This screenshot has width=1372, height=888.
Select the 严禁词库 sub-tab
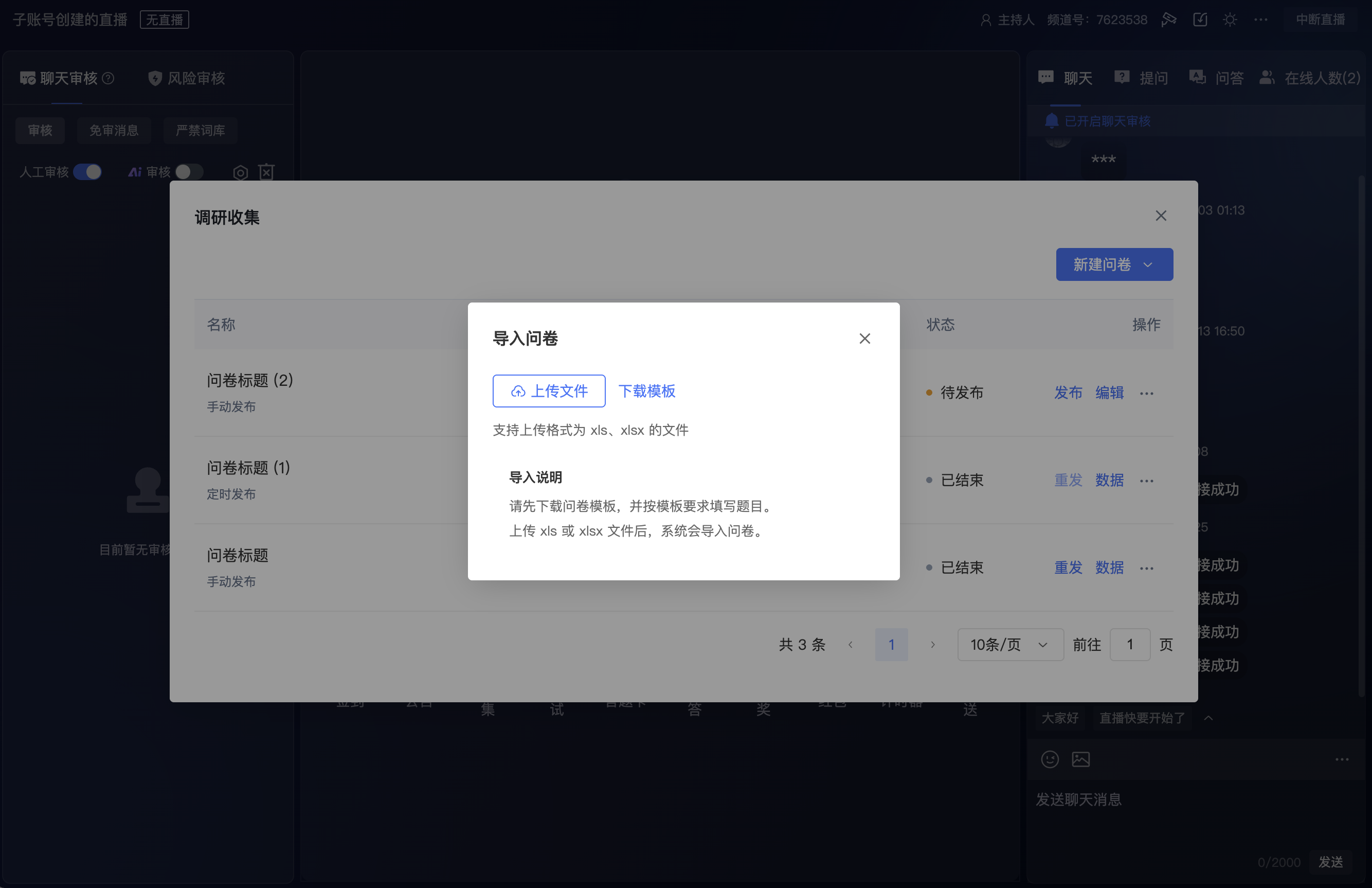click(x=200, y=130)
